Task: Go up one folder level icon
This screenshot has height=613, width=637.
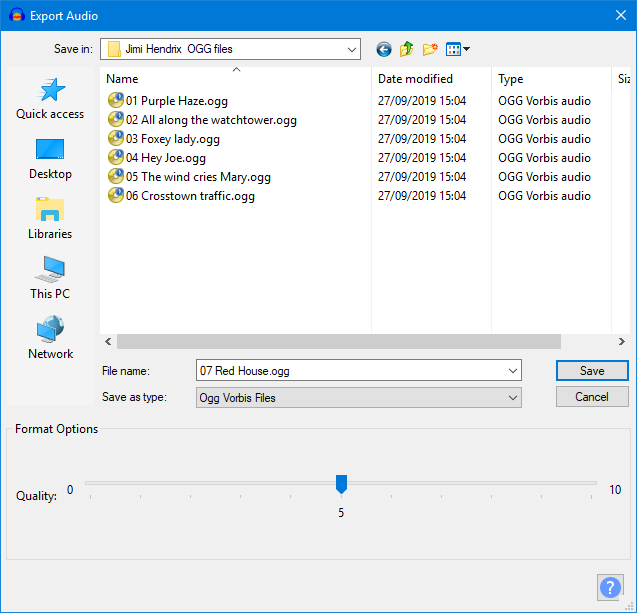Action: pyautogui.click(x=406, y=49)
